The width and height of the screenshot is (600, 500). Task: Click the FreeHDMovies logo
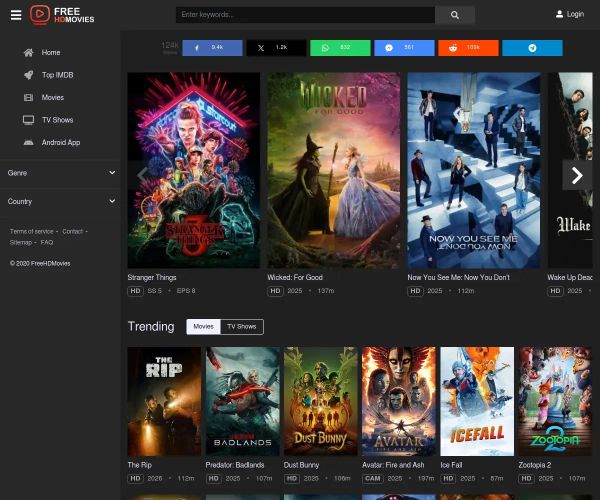(x=62, y=15)
